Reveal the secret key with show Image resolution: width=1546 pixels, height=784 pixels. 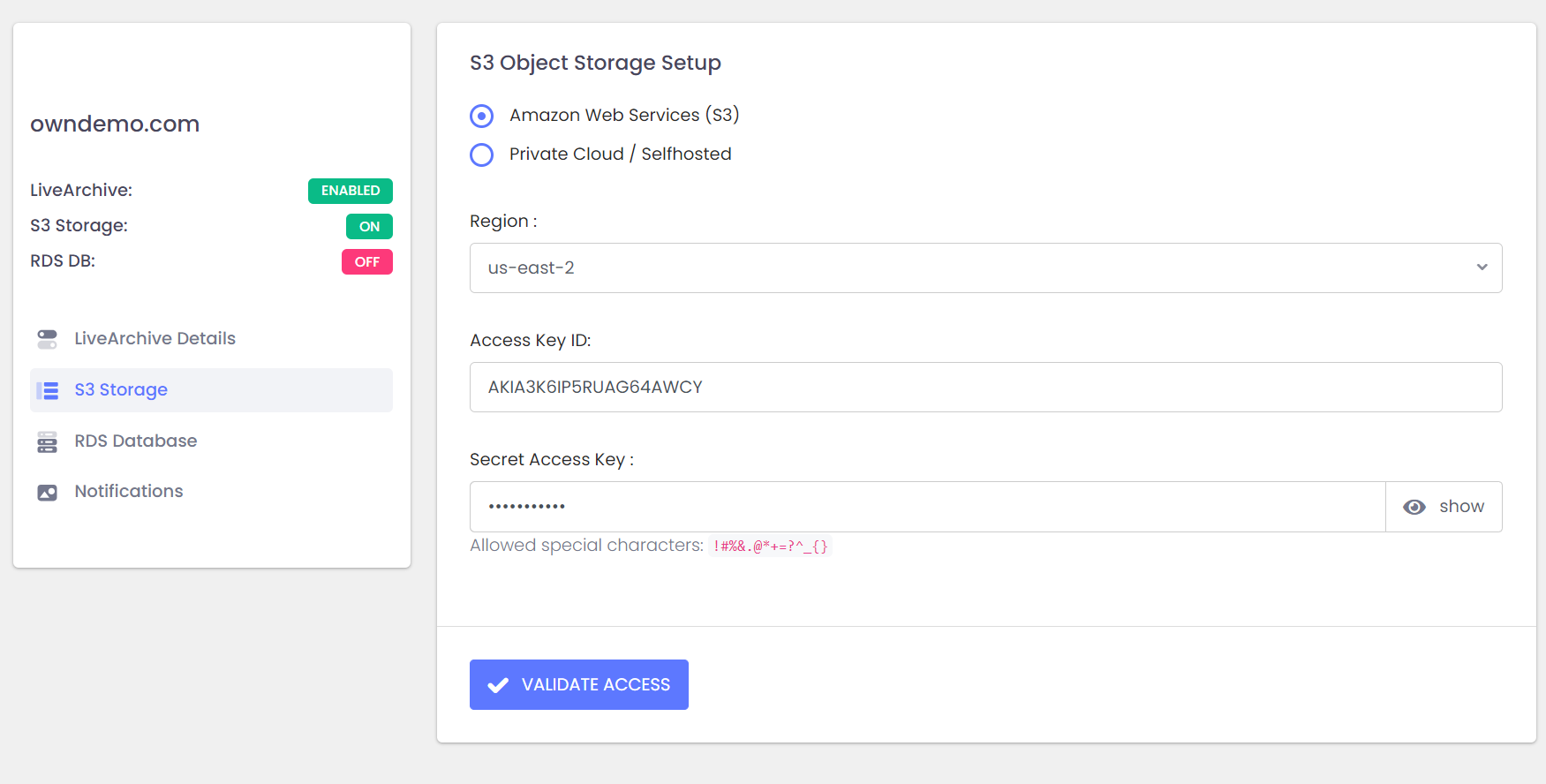click(x=1461, y=507)
